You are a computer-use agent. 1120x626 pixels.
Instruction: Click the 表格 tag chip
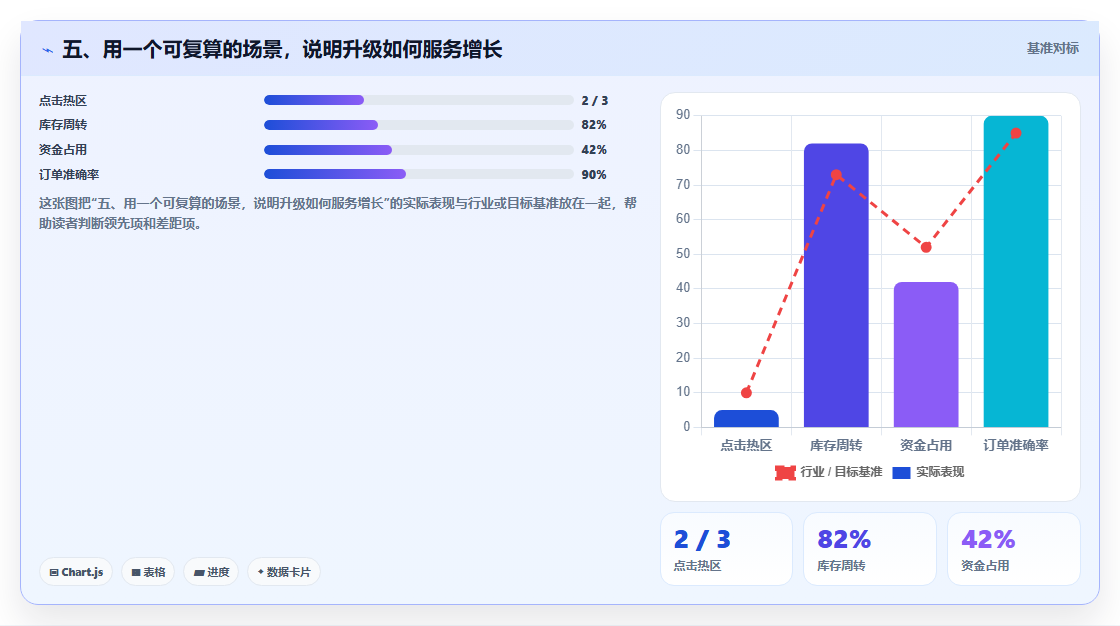pyautogui.click(x=148, y=572)
